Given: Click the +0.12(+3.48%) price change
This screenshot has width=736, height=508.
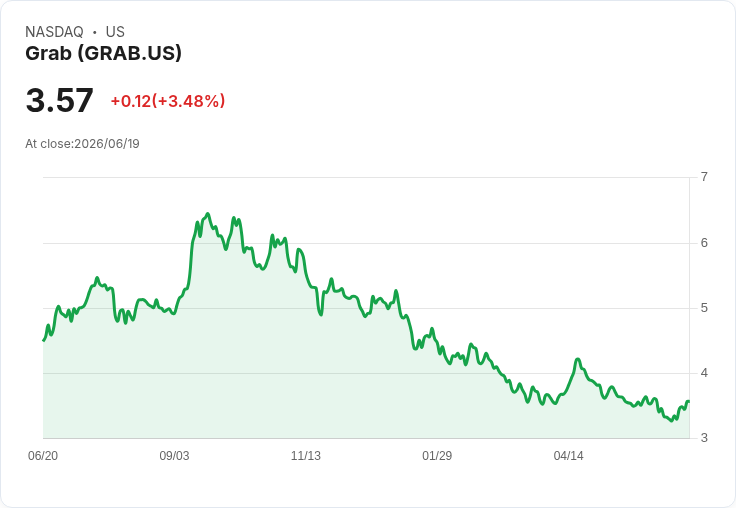Looking at the screenshot, I should [168, 101].
